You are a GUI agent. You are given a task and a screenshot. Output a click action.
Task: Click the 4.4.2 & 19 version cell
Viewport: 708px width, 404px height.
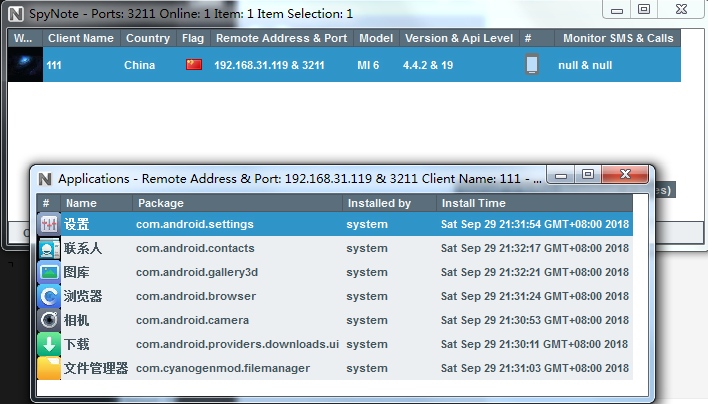point(428,65)
